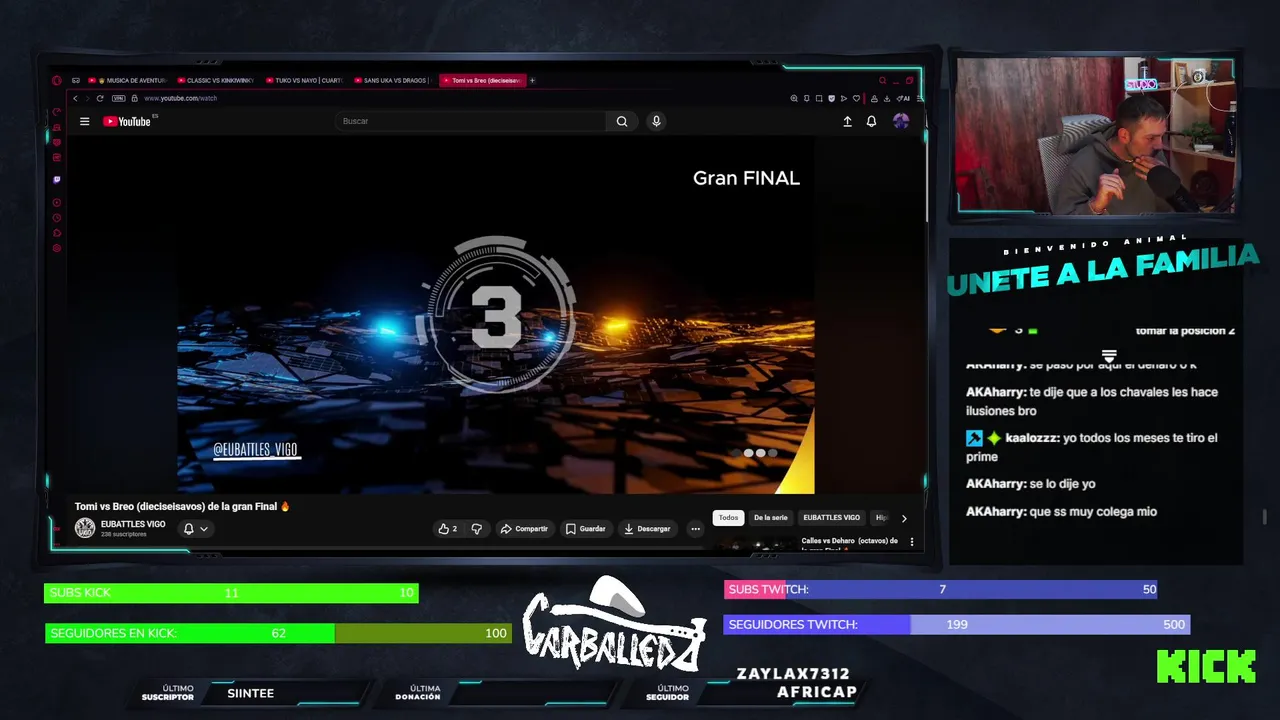Focus the Buscar search field
1280x720 pixels.
coord(470,121)
